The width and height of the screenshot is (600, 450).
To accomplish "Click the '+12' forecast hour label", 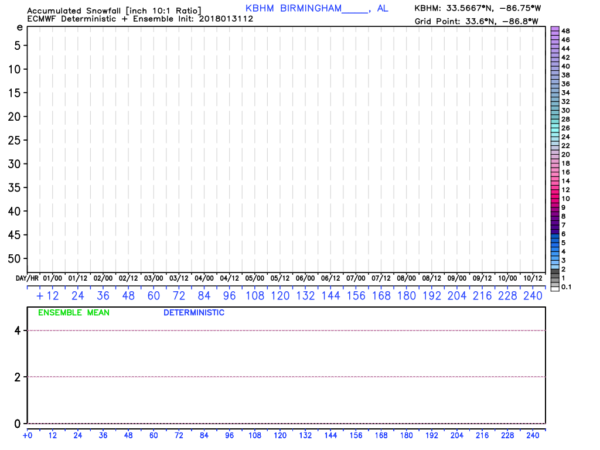I will tap(48, 296).
